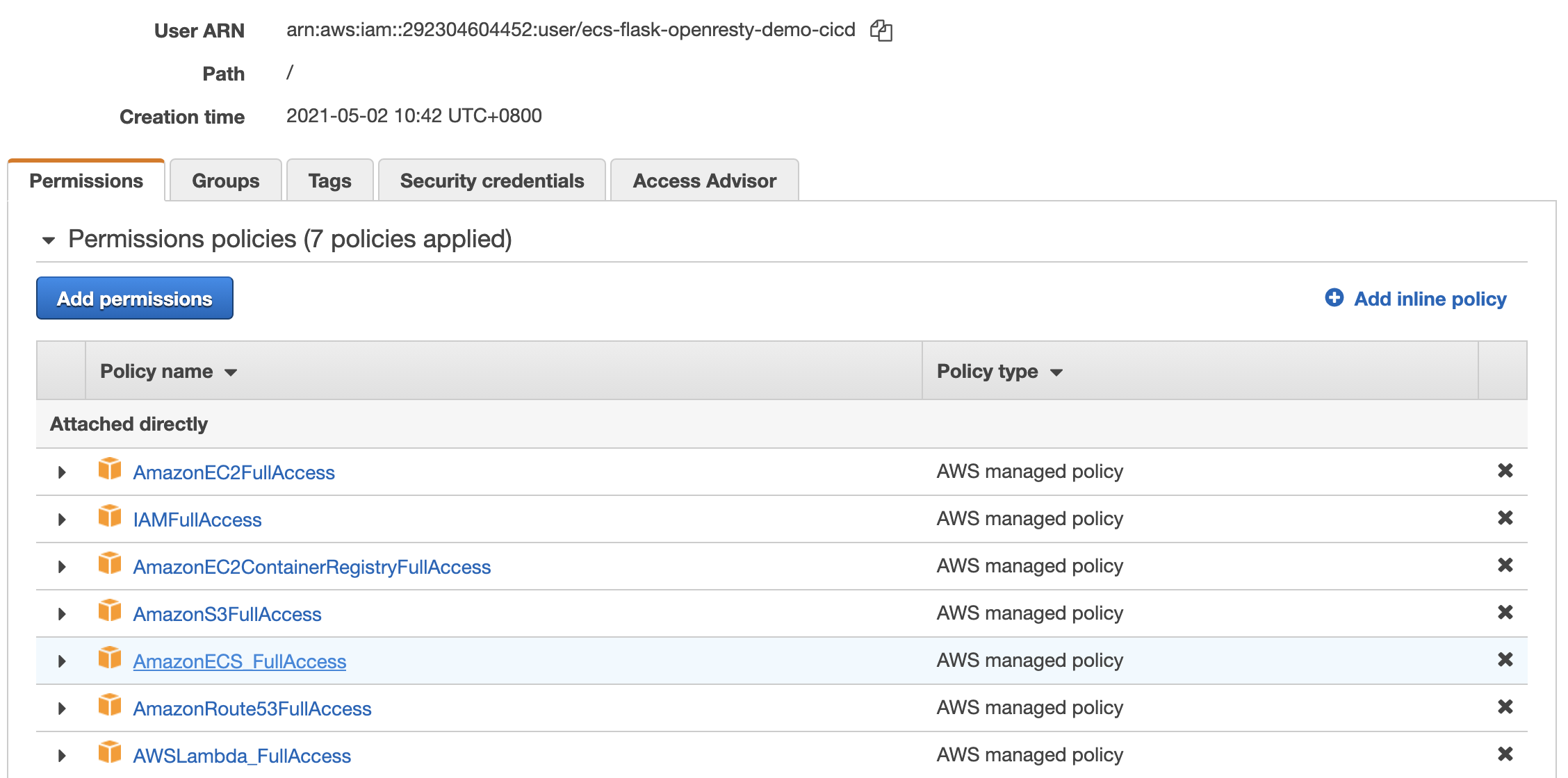Click the AmazonRoute53FullAccess policy box icon
Screen dimensions: 1568x778
[110, 705]
